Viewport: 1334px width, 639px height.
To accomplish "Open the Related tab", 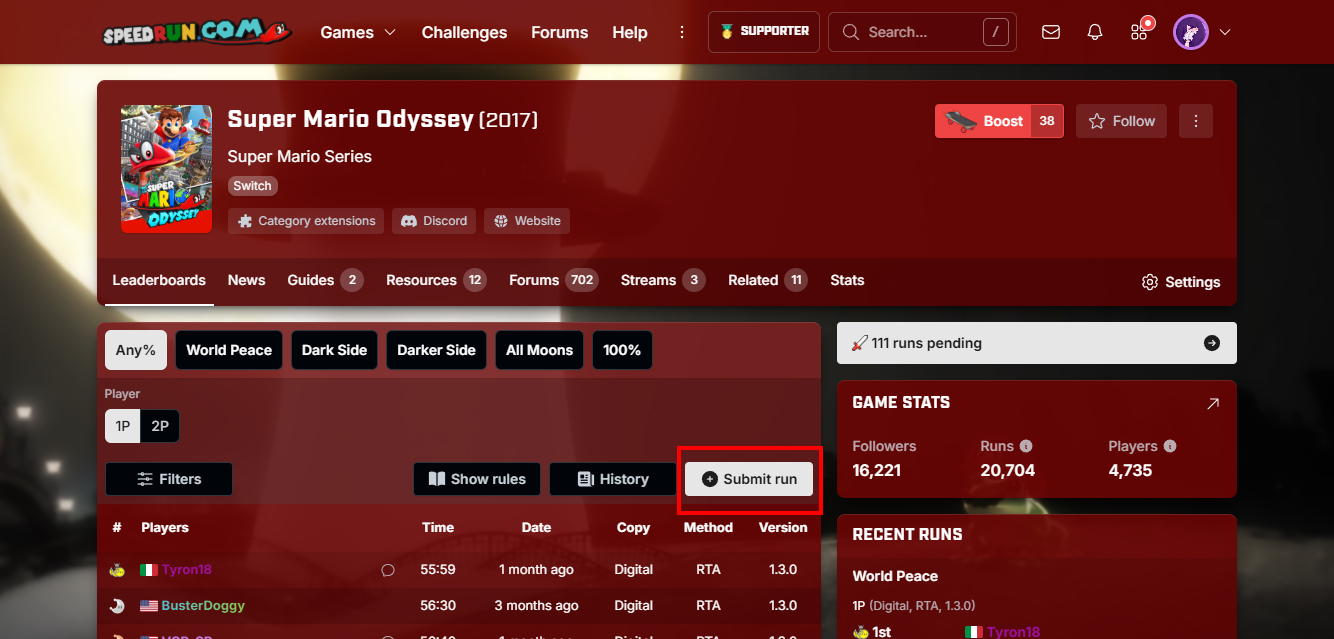I will (x=768, y=281).
